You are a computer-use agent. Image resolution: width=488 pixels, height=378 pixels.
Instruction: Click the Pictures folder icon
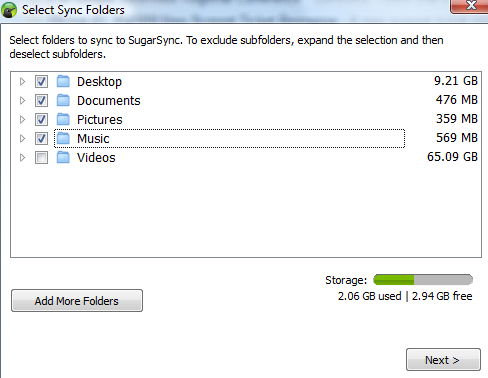[63, 119]
